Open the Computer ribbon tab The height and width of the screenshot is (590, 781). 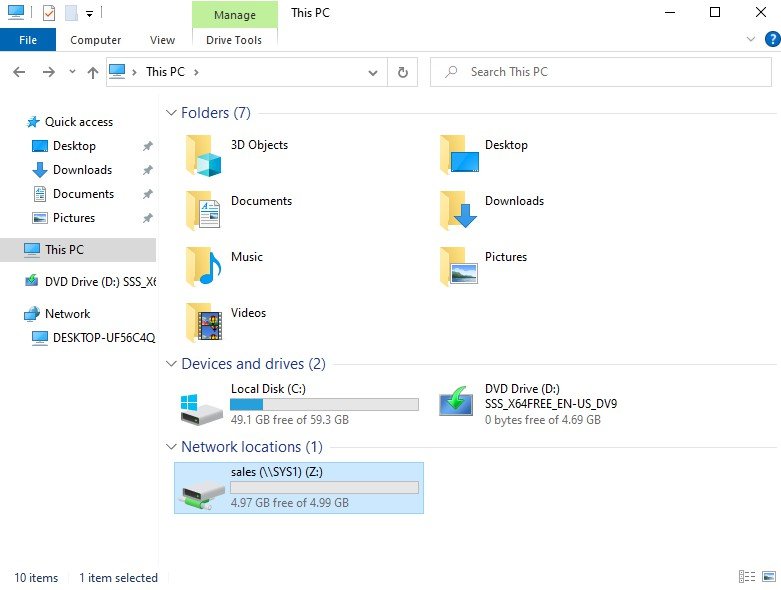pyautogui.click(x=96, y=40)
